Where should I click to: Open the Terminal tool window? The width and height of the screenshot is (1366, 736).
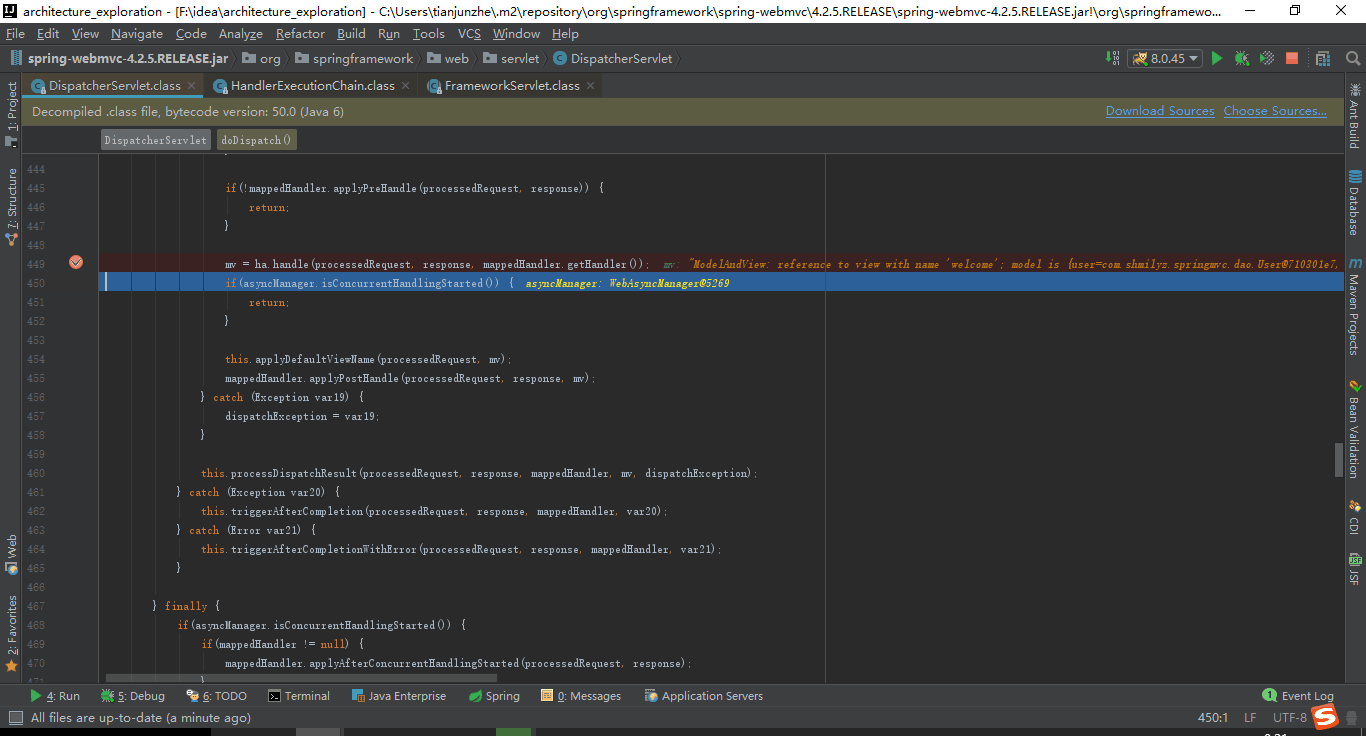[299, 695]
